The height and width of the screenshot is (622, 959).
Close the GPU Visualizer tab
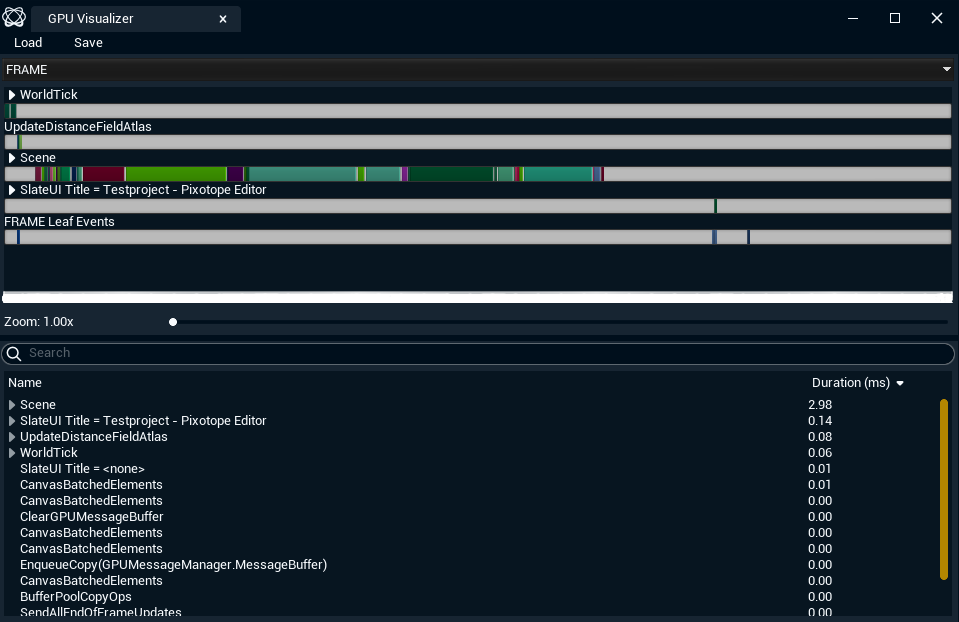click(223, 19)
